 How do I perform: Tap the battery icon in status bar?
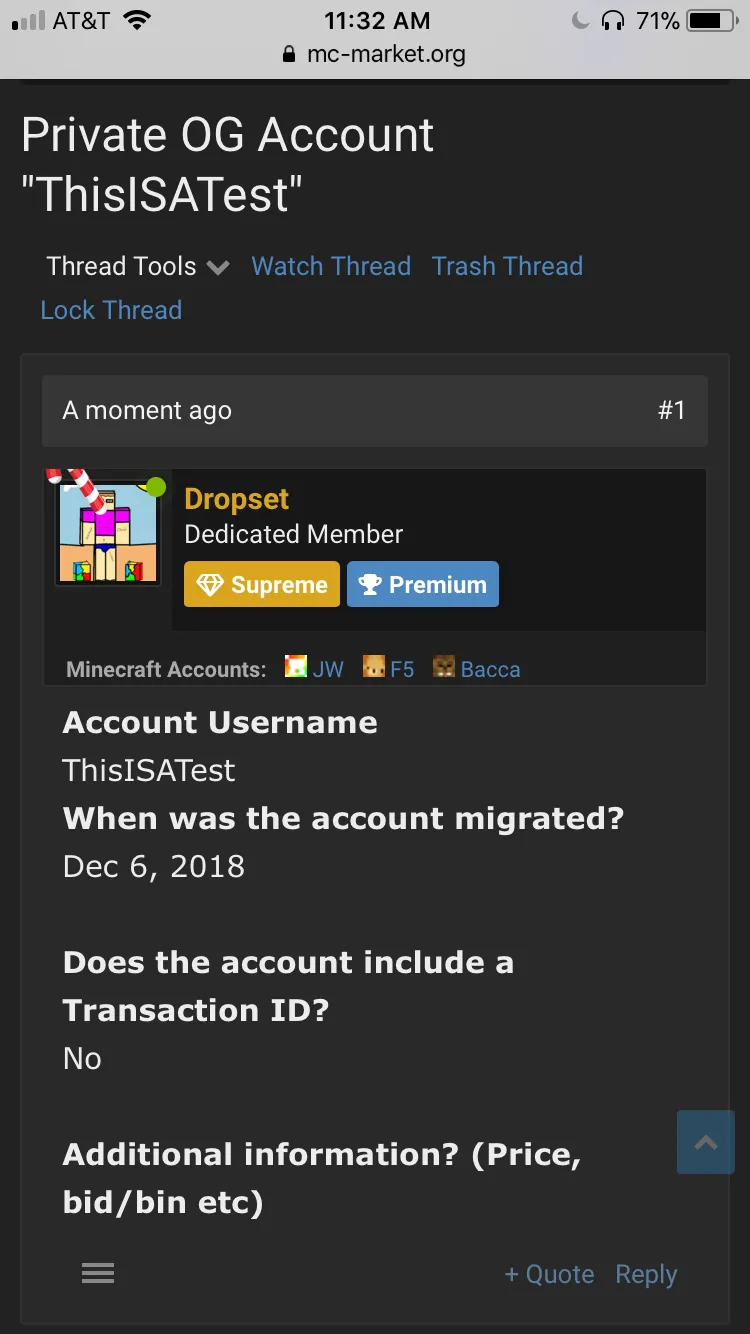pos(712,20)
